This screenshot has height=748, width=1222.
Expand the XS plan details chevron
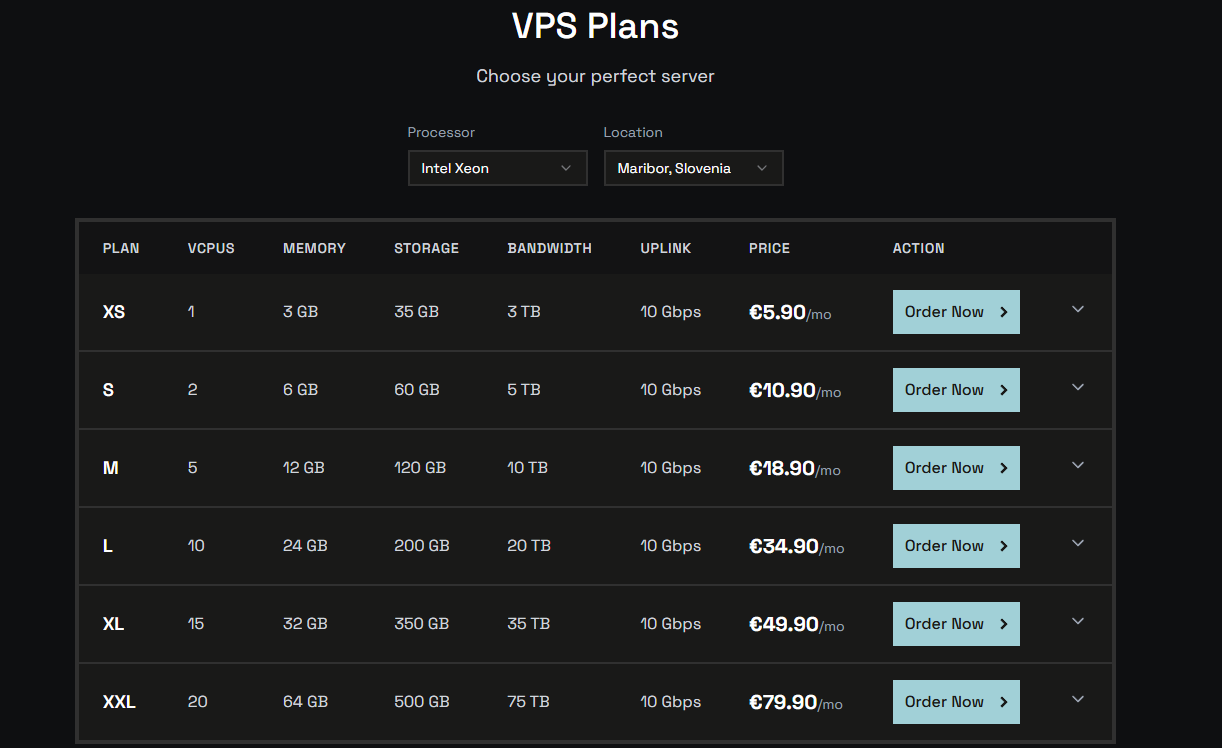coord(1078,310)
